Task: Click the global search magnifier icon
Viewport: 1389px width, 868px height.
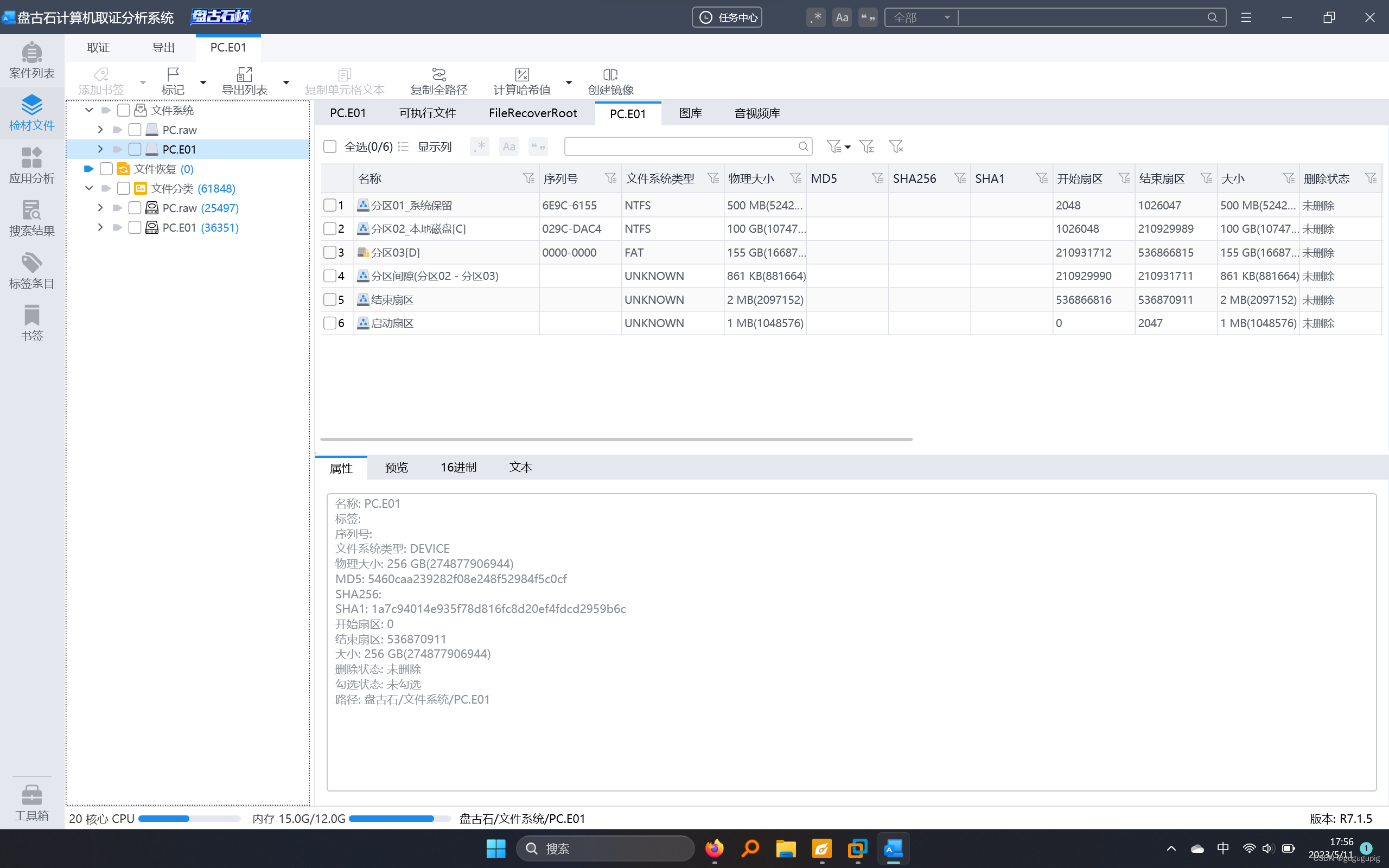Action: click(x=1212, y=17)
